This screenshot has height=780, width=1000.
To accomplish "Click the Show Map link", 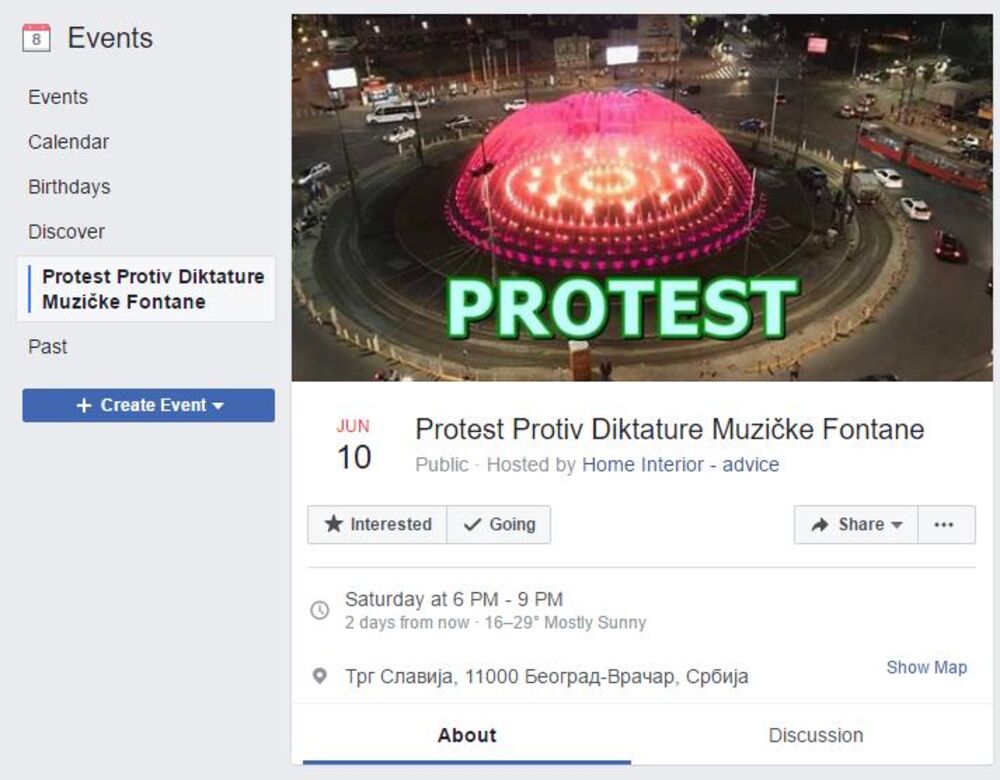I will [926, 667].
